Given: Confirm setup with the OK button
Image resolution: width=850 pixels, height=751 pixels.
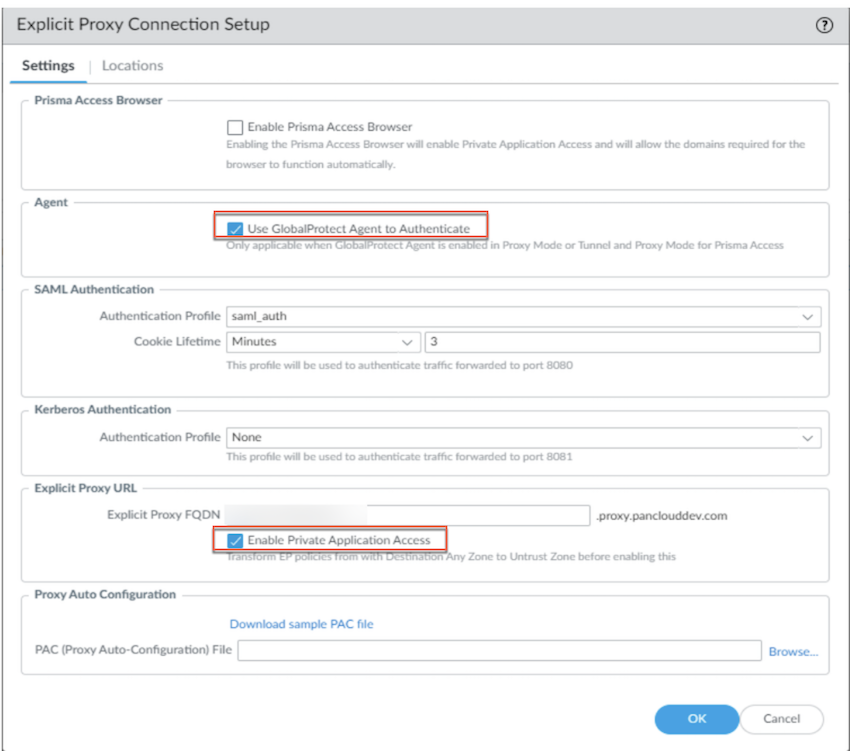Looking at the screenshot, I should tap(697, 718).
